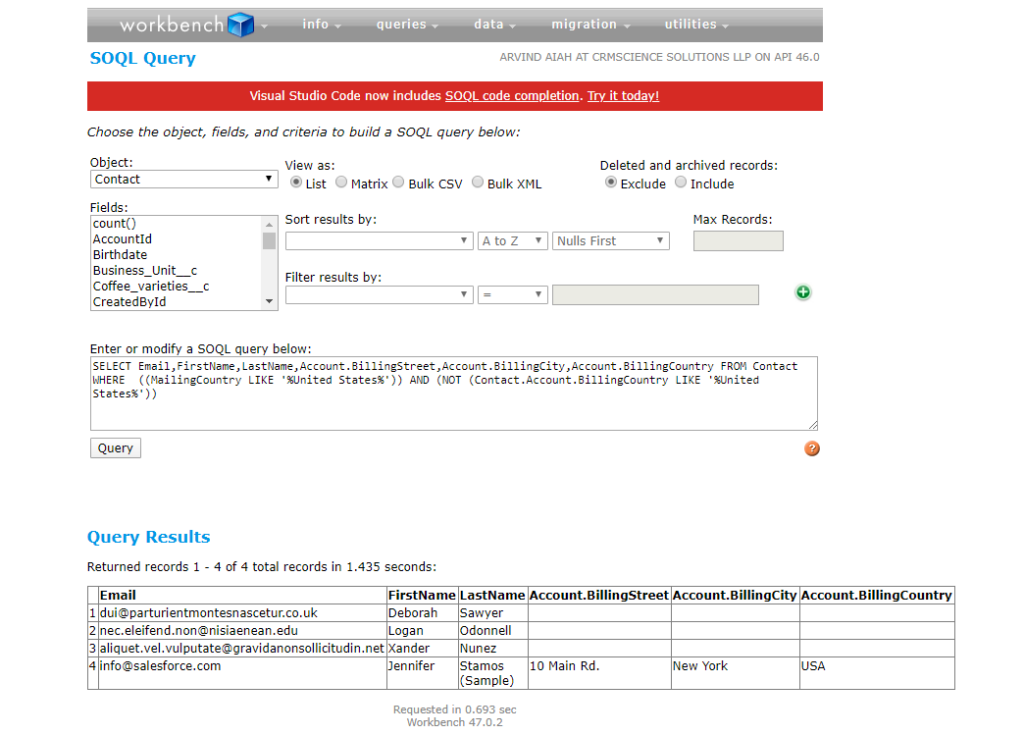Screen dimensions: 1024x735
Task: Select the Bulk CSV view option
Action: click(399, 183)
